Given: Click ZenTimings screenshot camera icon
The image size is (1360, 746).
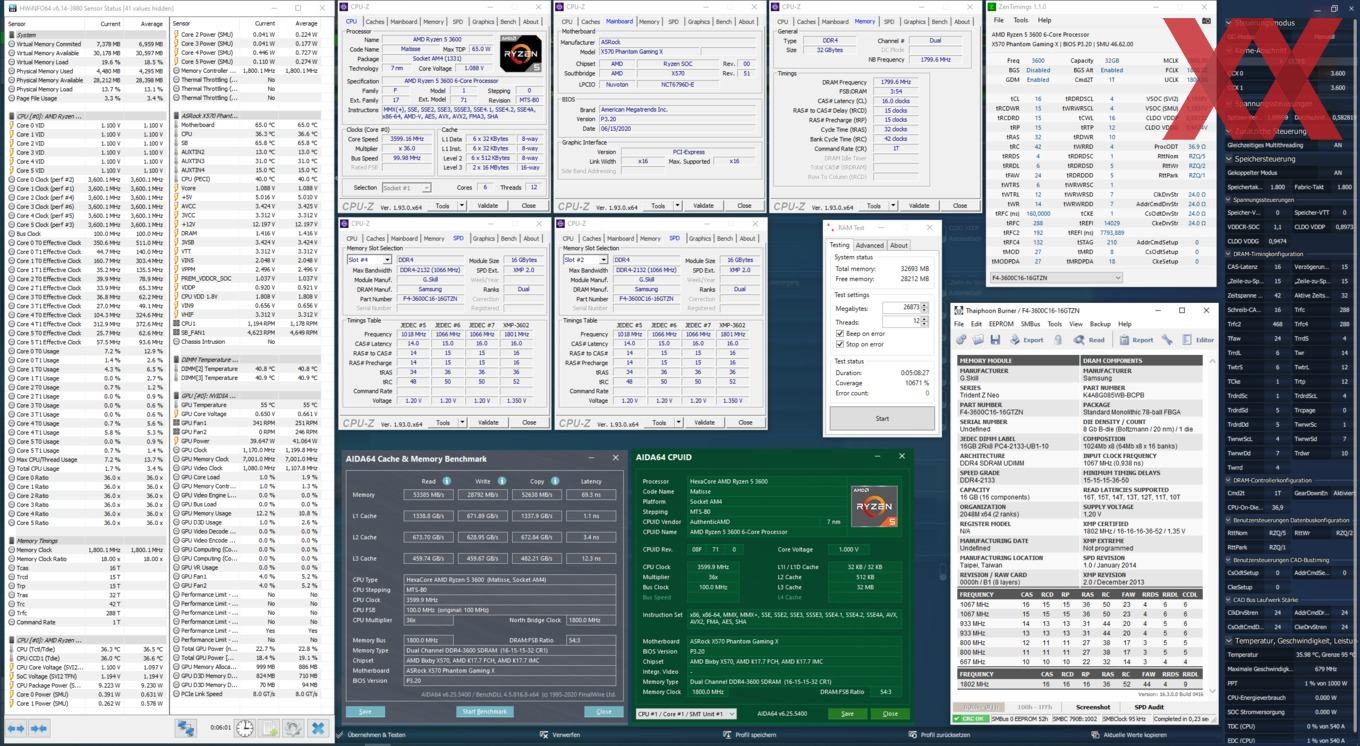Looking at the screenshot, I should 1206,20.
